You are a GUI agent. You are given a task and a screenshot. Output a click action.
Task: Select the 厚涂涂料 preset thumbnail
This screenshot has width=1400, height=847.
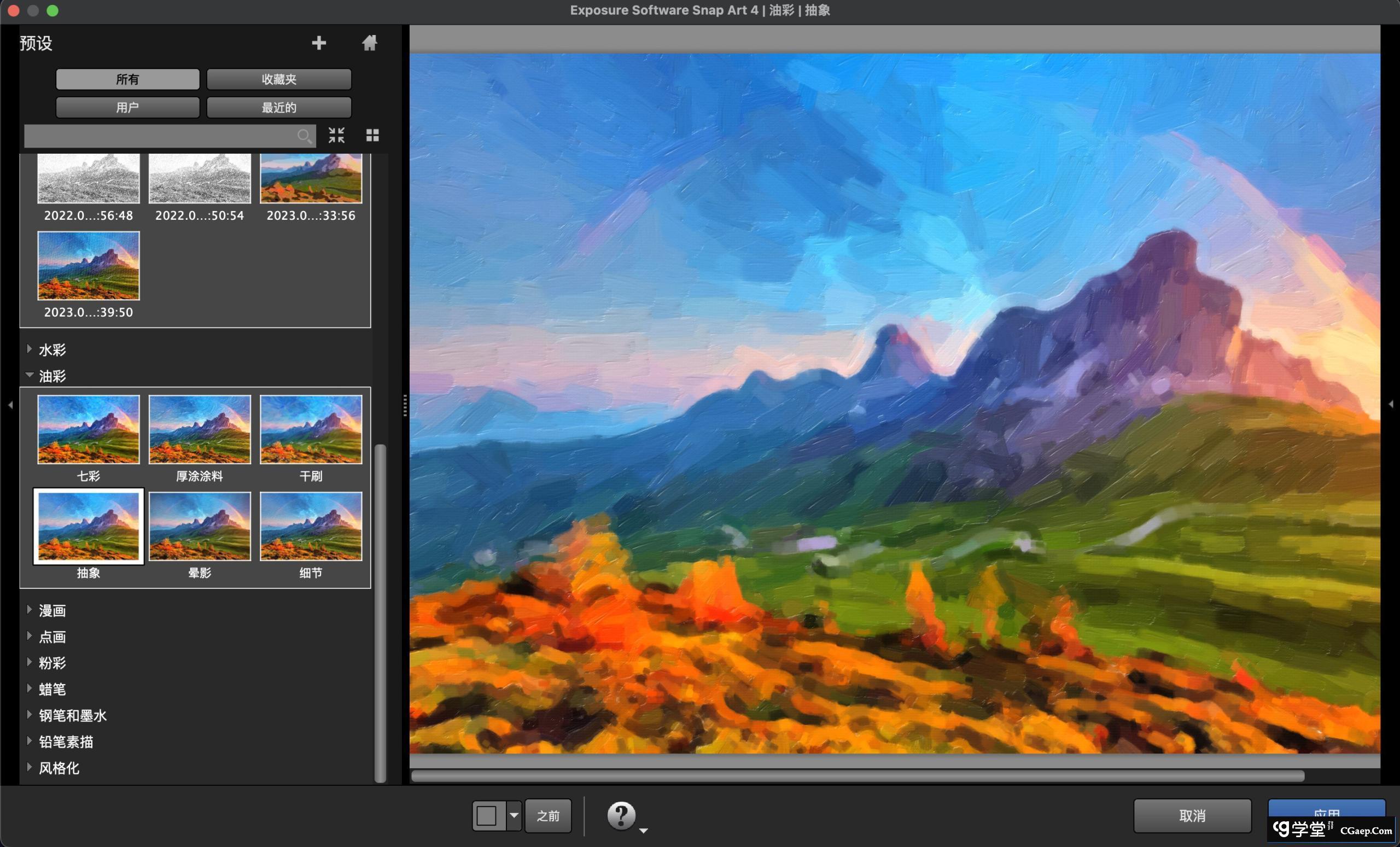[200, 430]
